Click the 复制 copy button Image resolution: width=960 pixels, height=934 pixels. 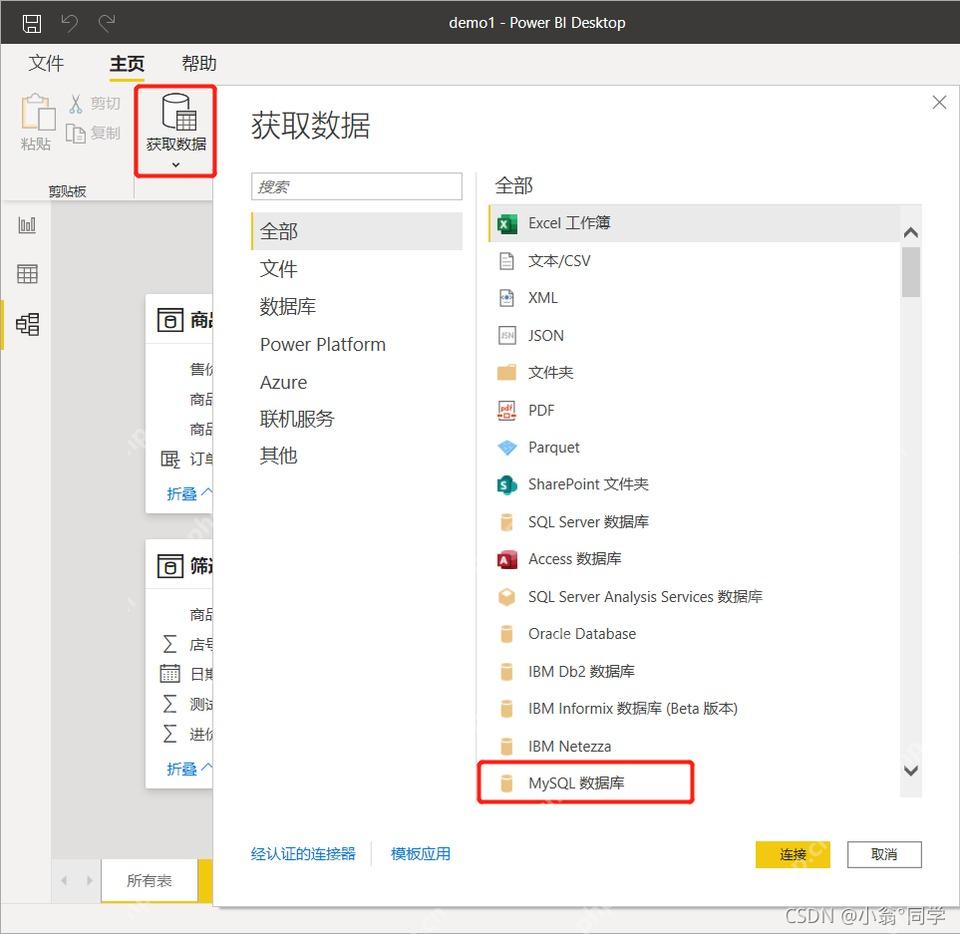93,133
